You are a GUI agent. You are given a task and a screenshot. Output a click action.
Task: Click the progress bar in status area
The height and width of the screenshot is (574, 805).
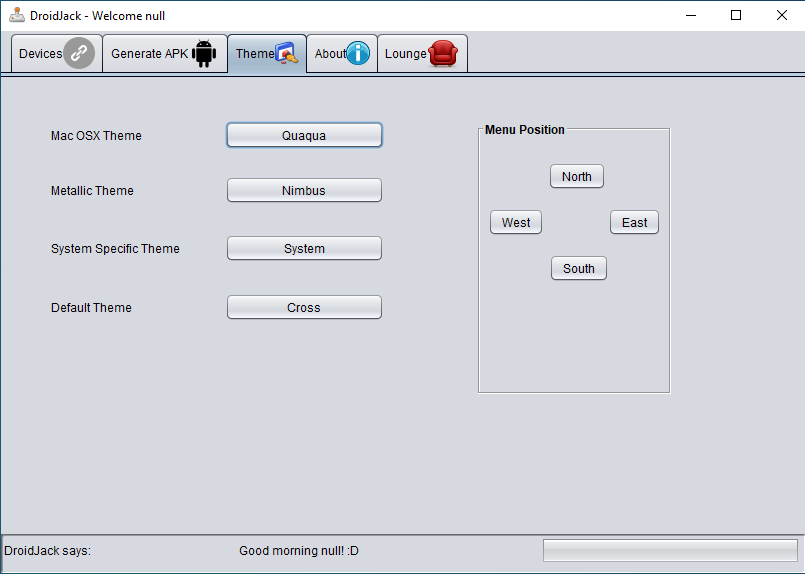(x=670, y=550)
